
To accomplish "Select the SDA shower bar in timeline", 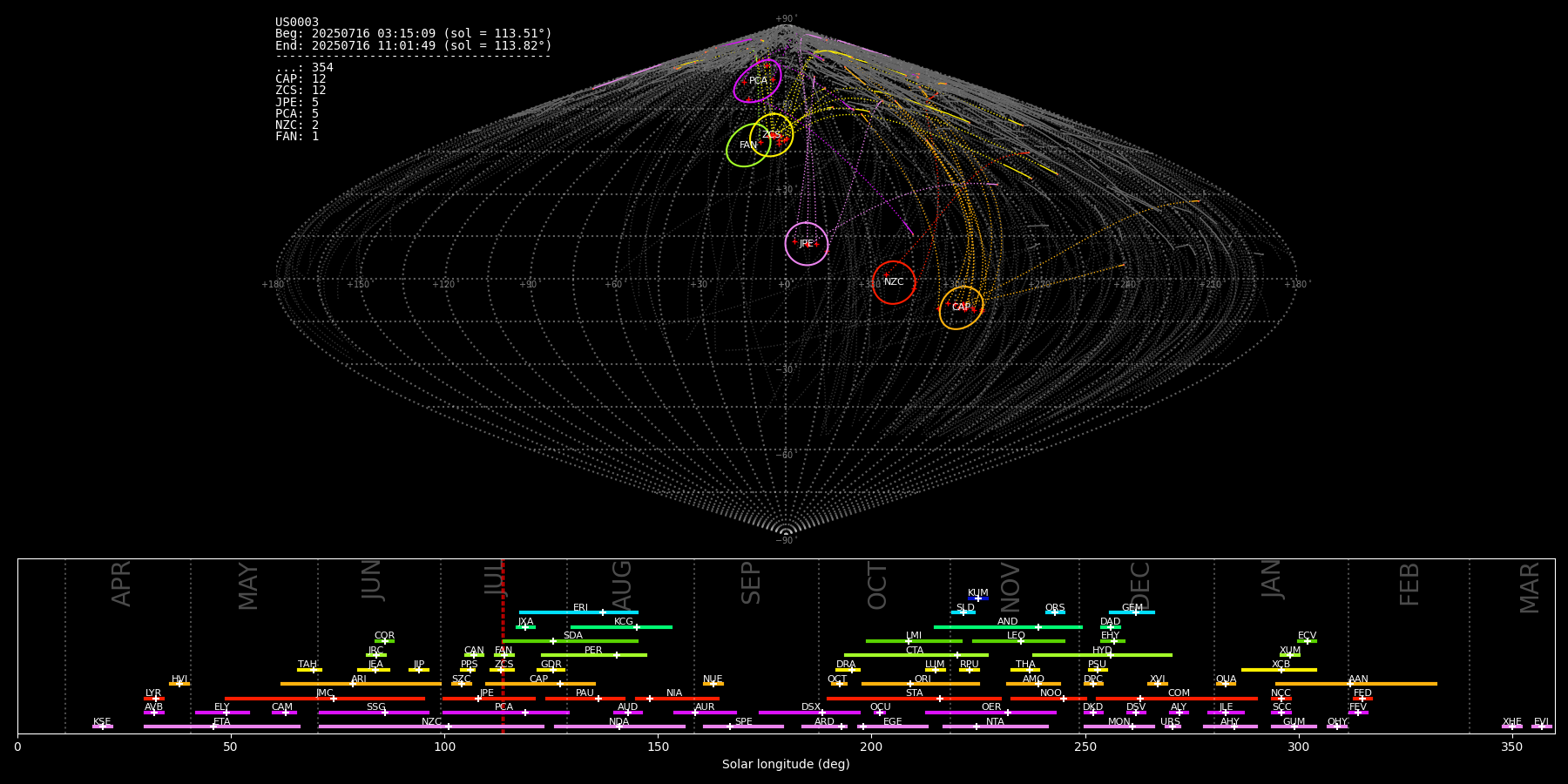I will point(571,641).
